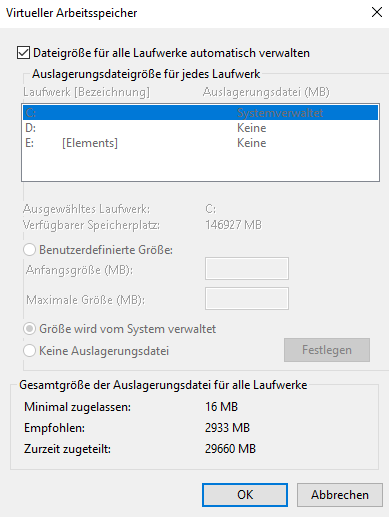Viewport: 389px width, 517px height.
Task: Choose Größe wird vom System verwaltet option
Action: pos(30,329)
